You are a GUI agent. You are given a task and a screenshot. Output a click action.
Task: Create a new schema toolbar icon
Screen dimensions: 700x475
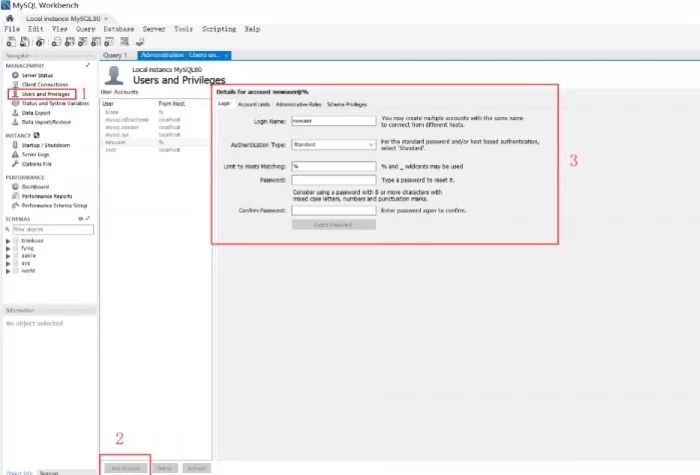click(x=56, y=42)
